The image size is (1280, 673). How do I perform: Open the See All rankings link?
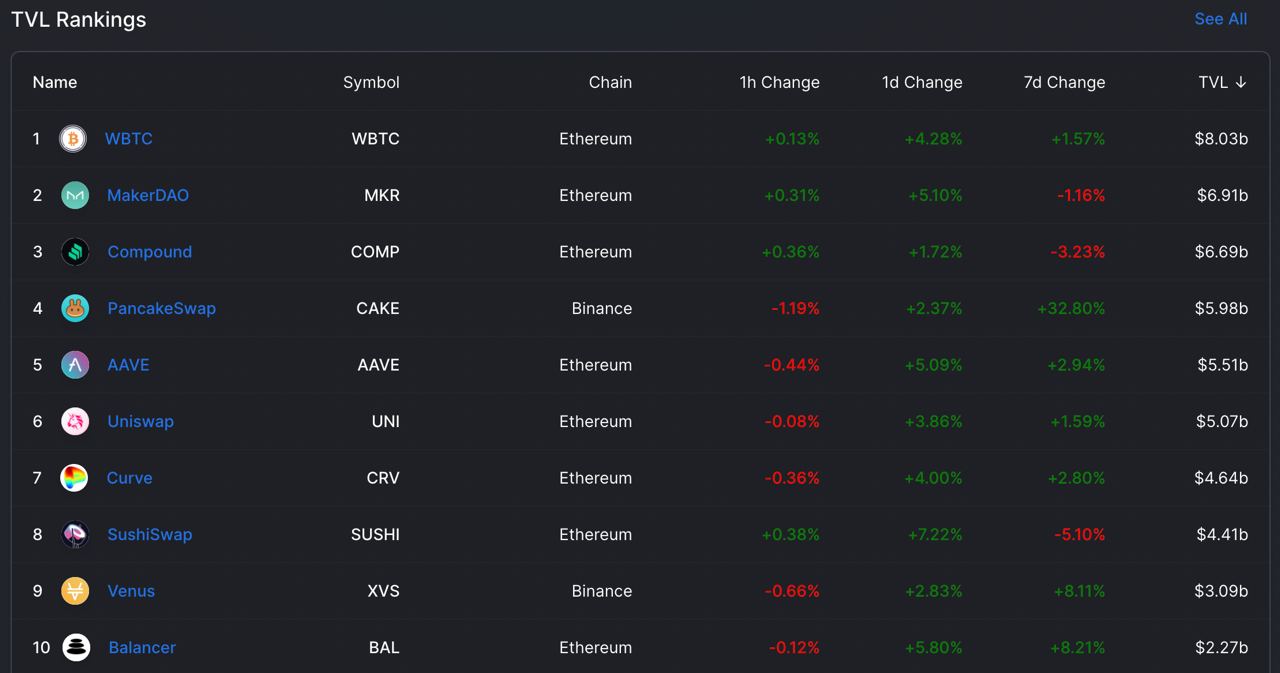[x=1220, y=19]
